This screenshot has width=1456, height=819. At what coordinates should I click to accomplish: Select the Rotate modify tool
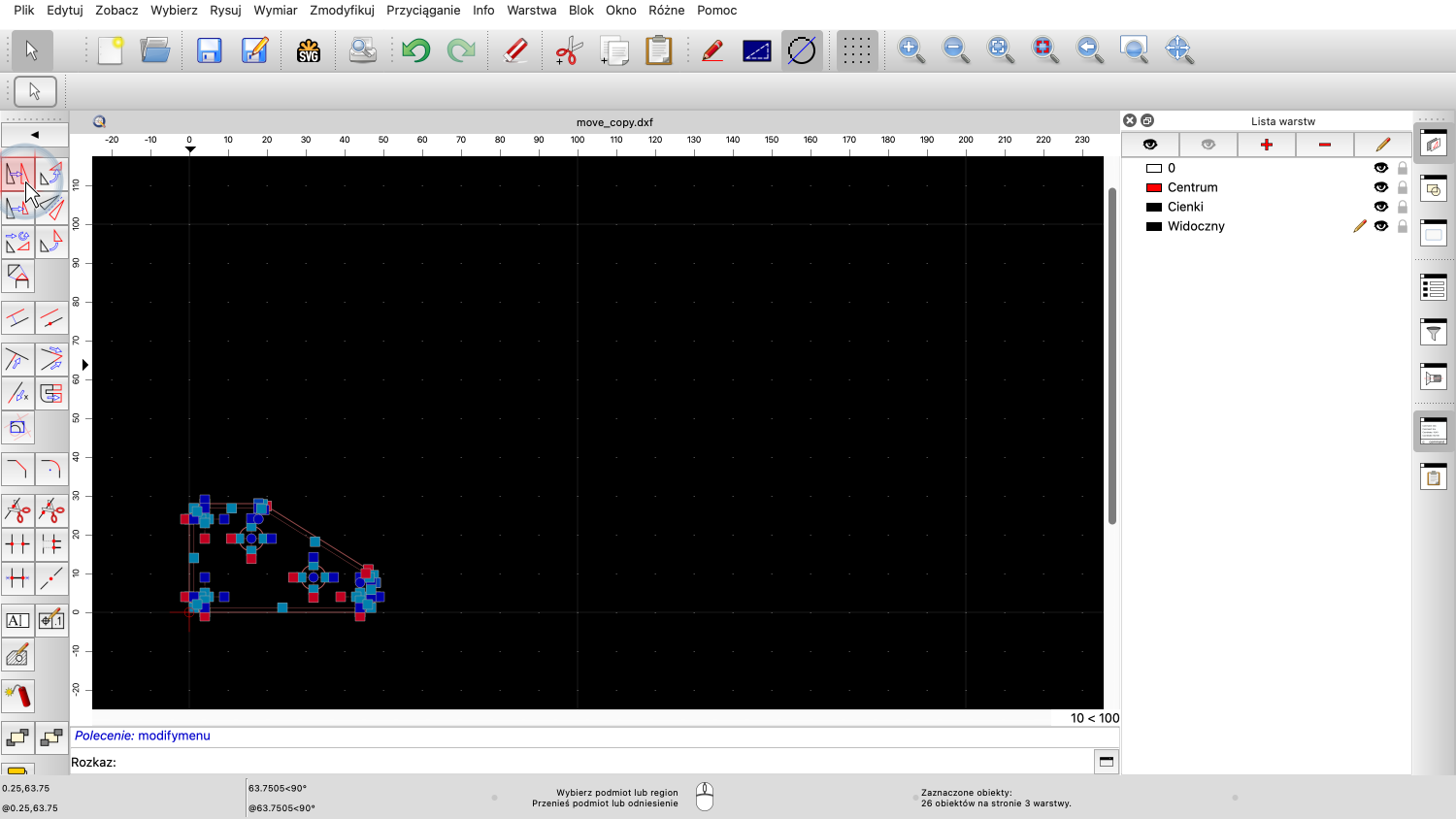click(51, 175)
